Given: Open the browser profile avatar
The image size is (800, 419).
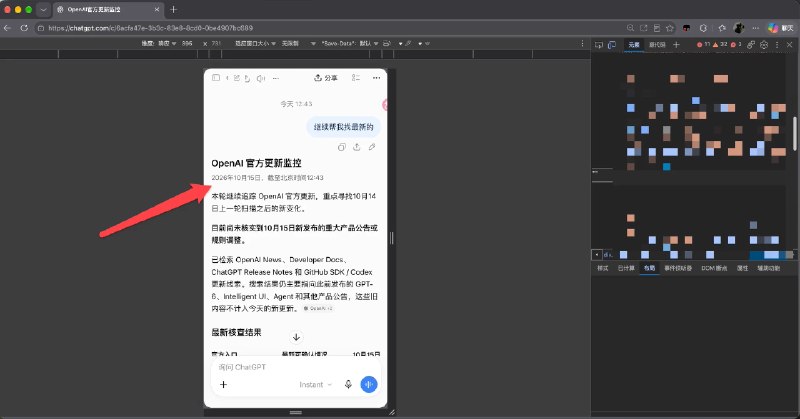Looking at the screenshot, I should (738, 28).
